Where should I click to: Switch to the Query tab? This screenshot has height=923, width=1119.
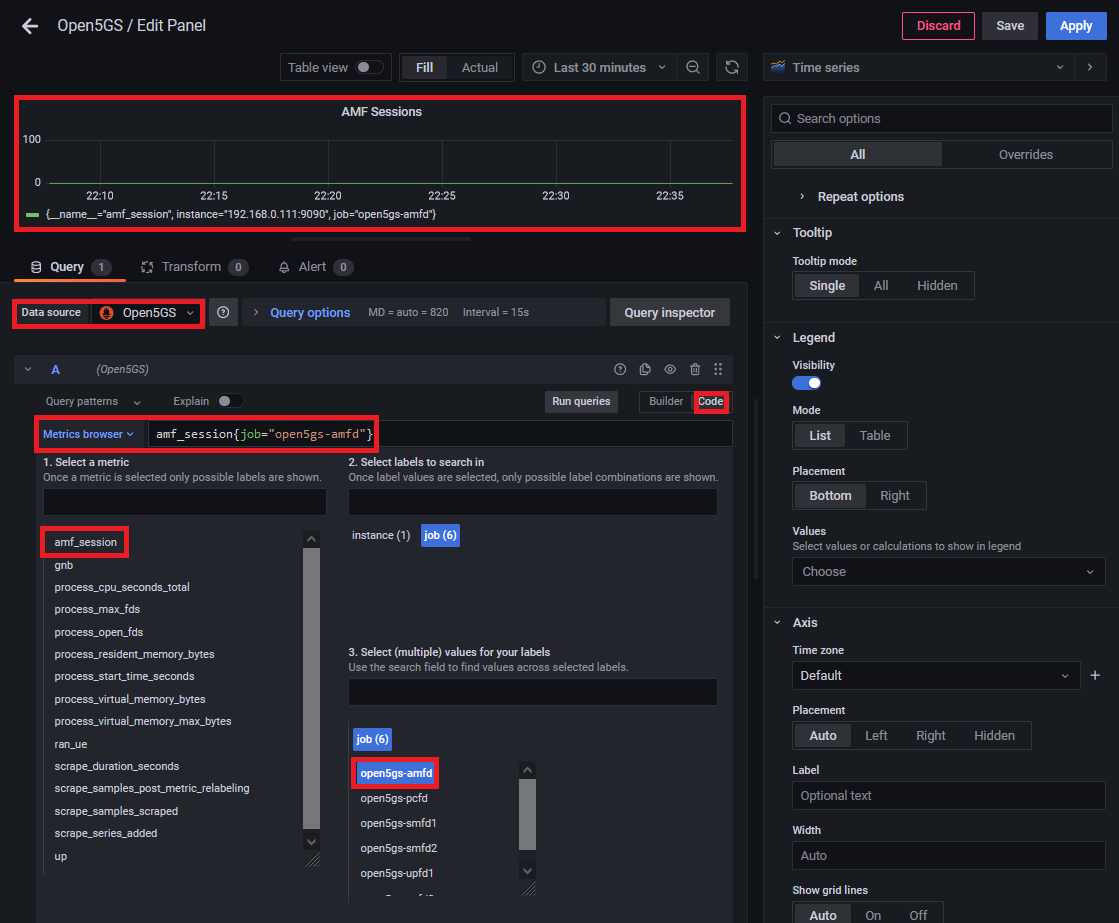(x=70, y=267)
